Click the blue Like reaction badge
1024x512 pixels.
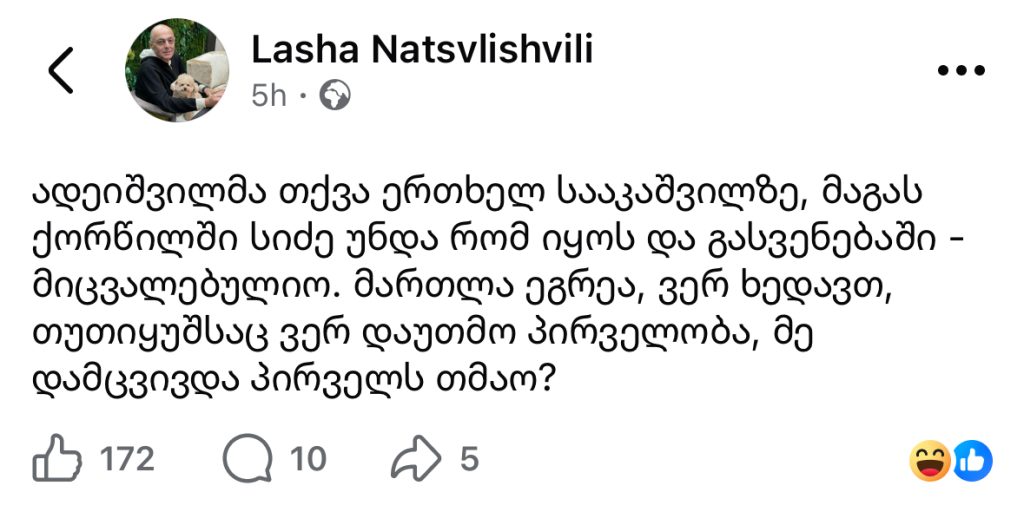click(x=971, y=460)
